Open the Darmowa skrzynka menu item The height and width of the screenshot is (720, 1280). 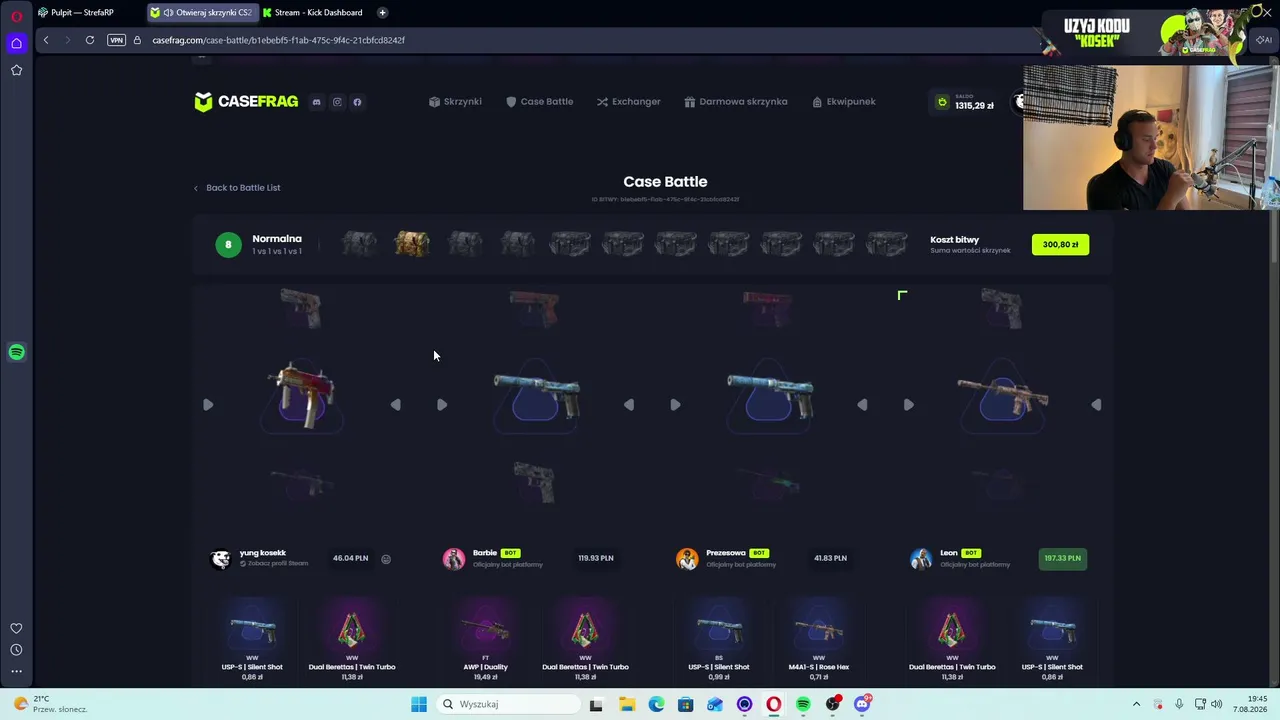pos(736,101)
